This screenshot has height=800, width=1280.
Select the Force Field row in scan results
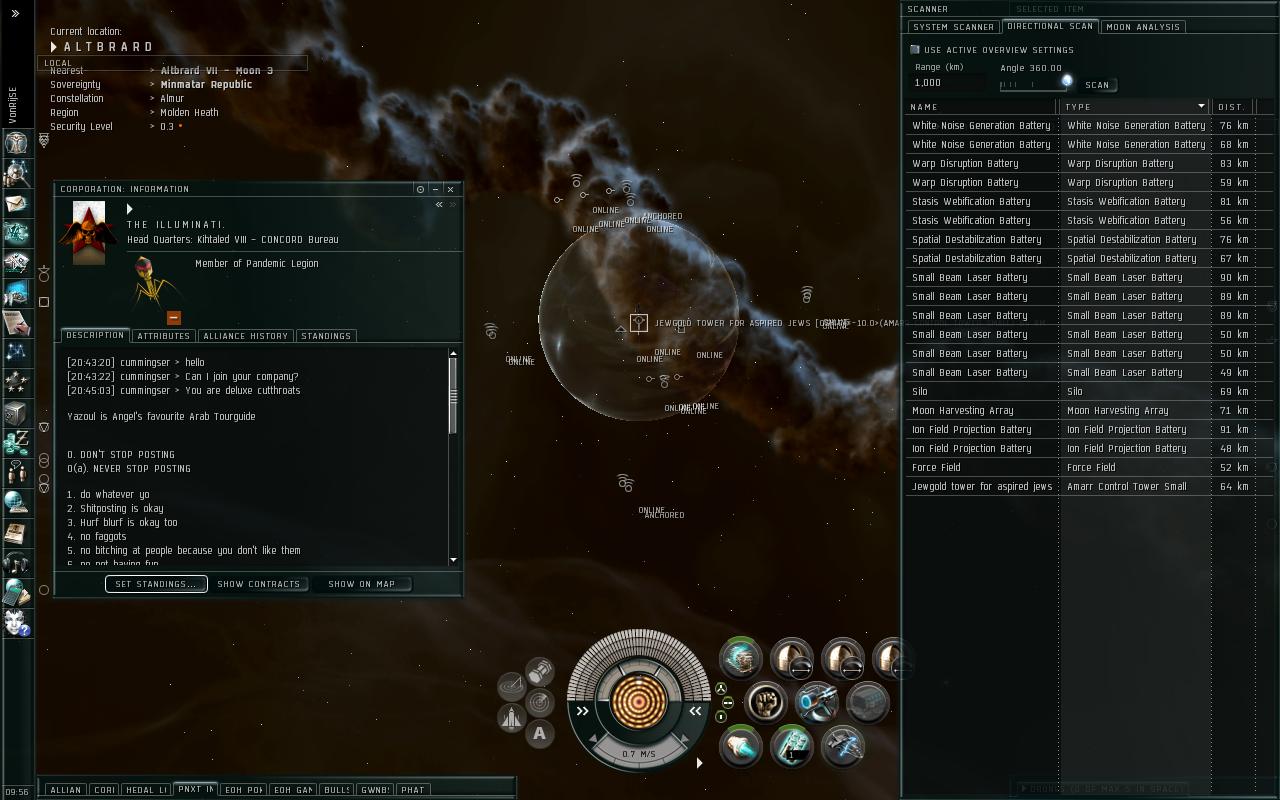[x=1079, y=468]
